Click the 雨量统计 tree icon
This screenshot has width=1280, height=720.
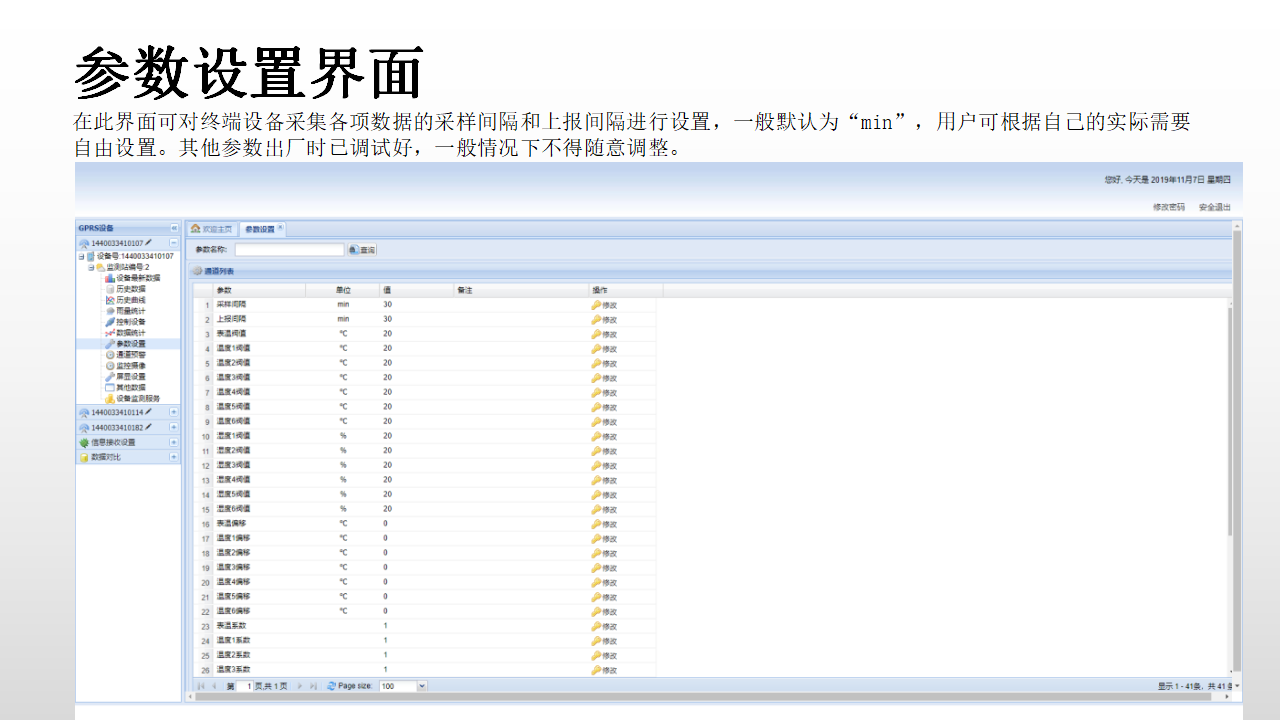110,311
